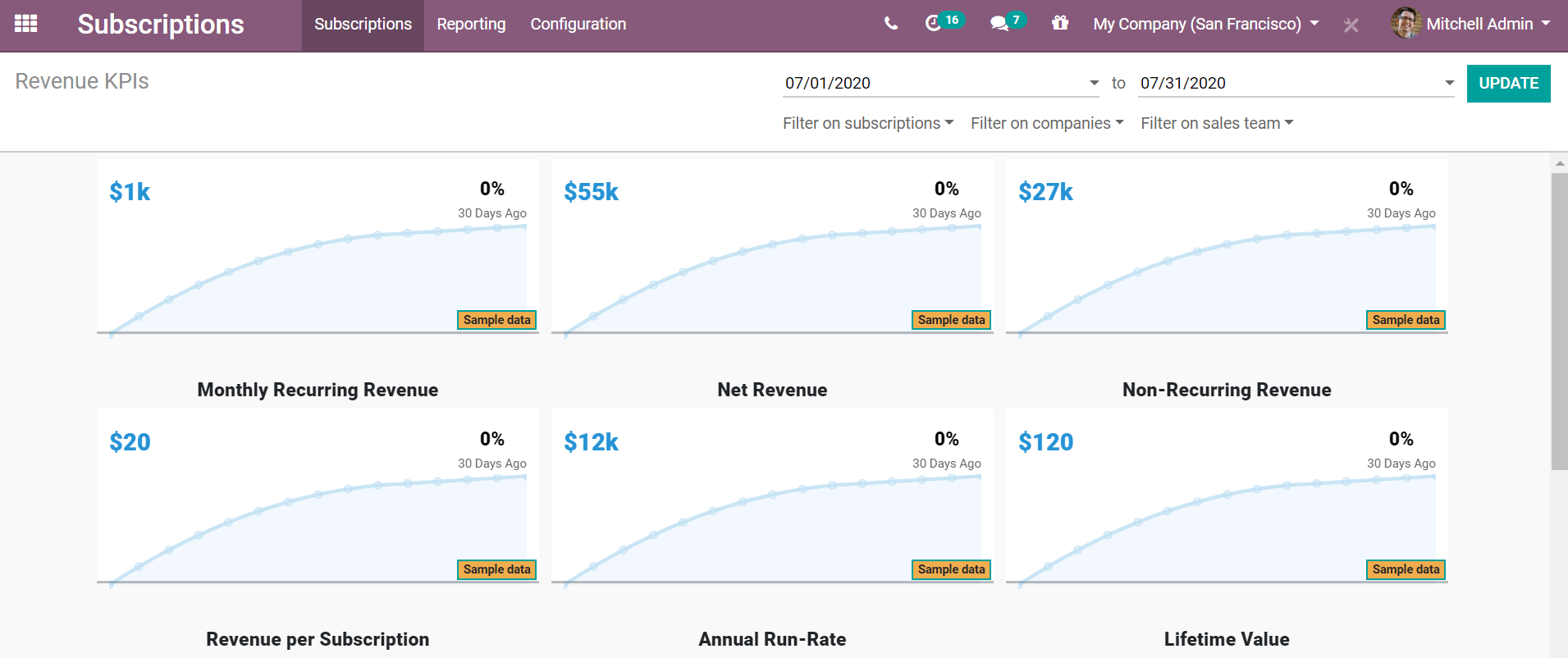Click the phone call icon

[891, 24]
